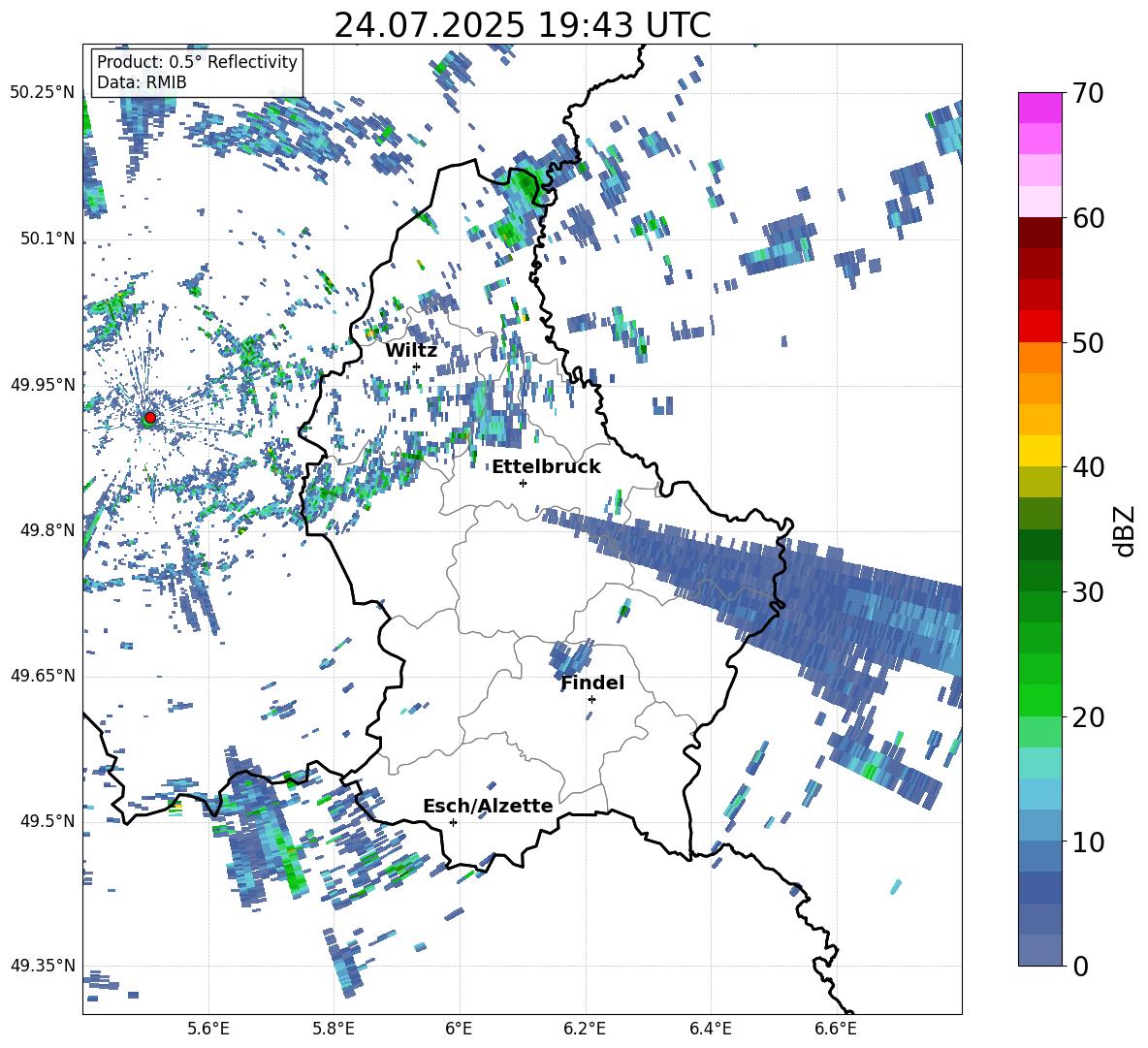Click the 50.25°N latitude tick label
Viewport: 1148px width, 1048px height.
coord(43,93)
